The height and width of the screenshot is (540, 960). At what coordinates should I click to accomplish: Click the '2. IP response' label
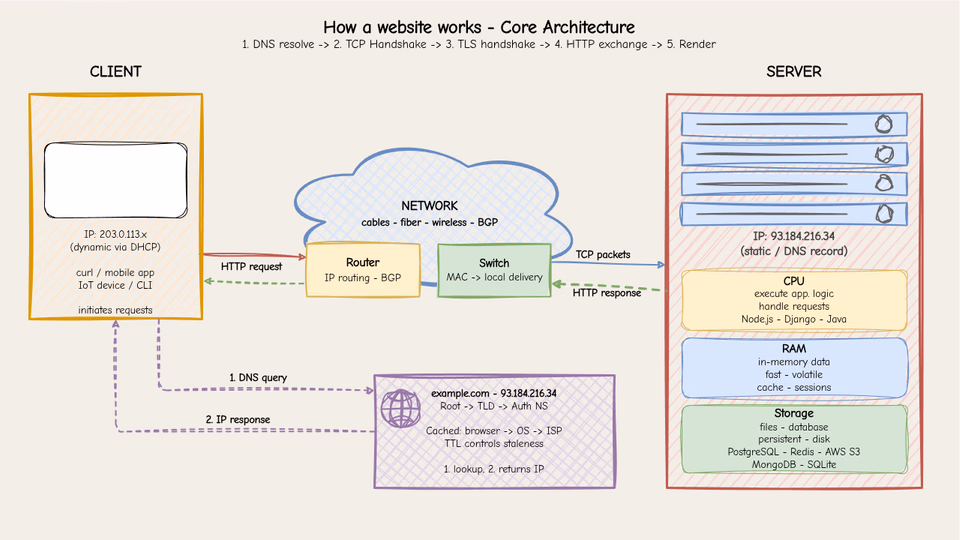coord(238,419)
